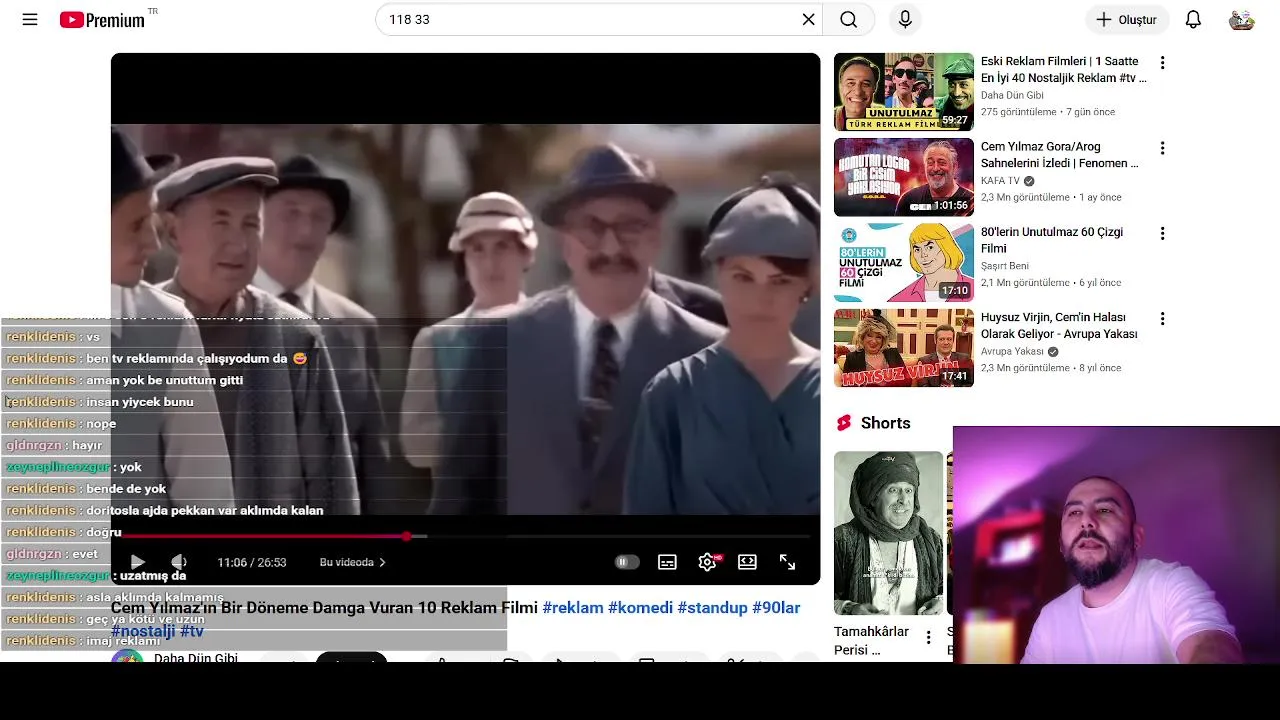Open the 80'lerin Unutulmaz Çizgi Filmi thumbnail
The image size is (1280, 720).
coord(904,262)
